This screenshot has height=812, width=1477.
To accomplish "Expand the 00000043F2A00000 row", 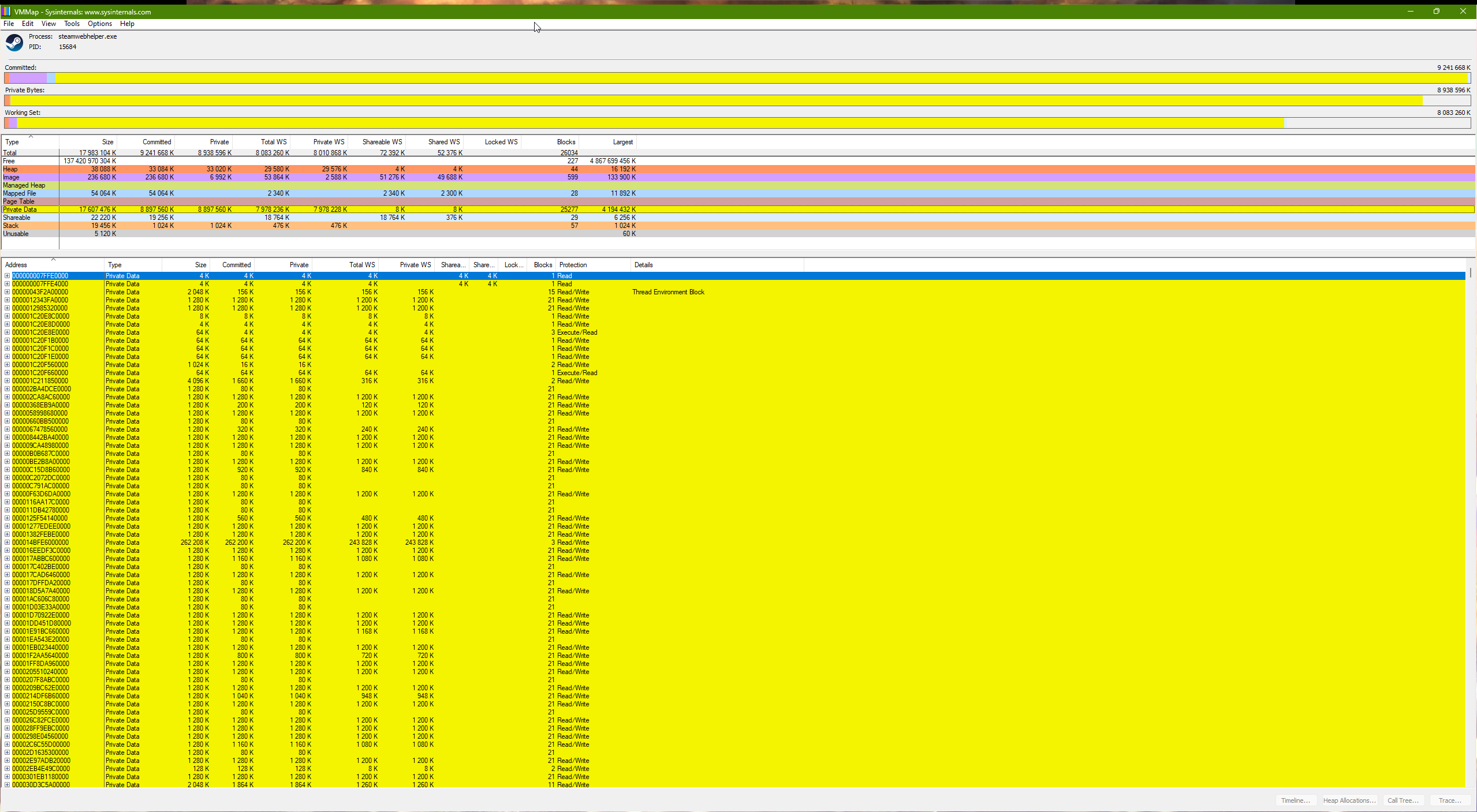I will coord(8,292).
